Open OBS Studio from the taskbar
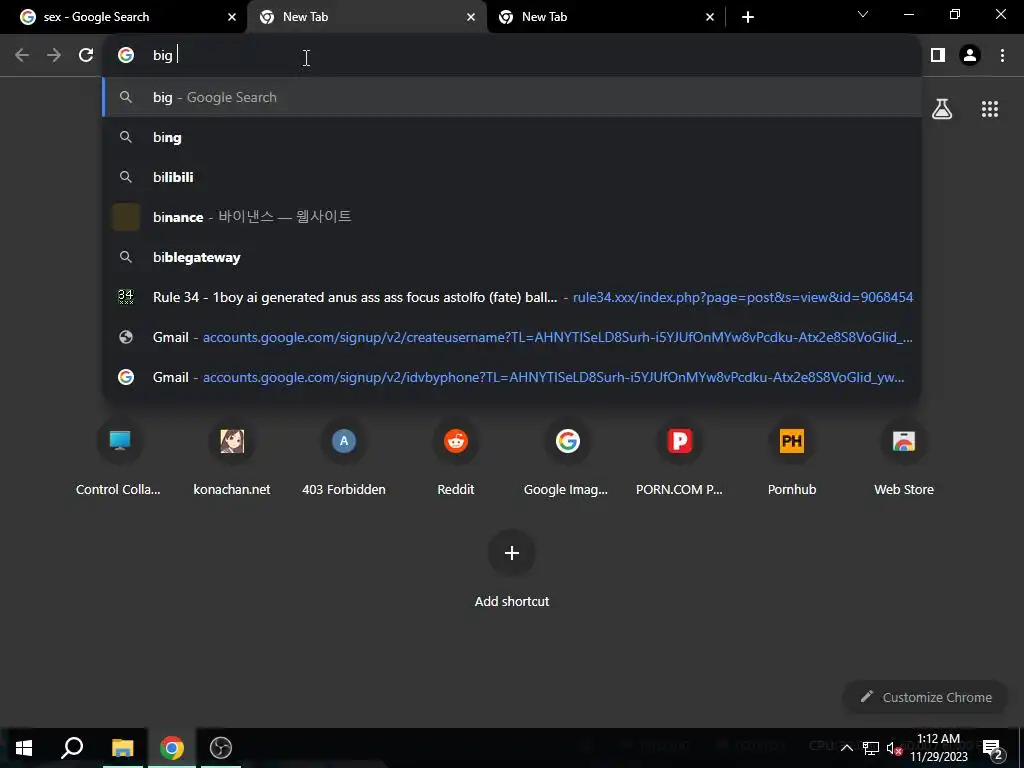The image size is (1024, 768). pyautogui.click(x=221, y=748)
